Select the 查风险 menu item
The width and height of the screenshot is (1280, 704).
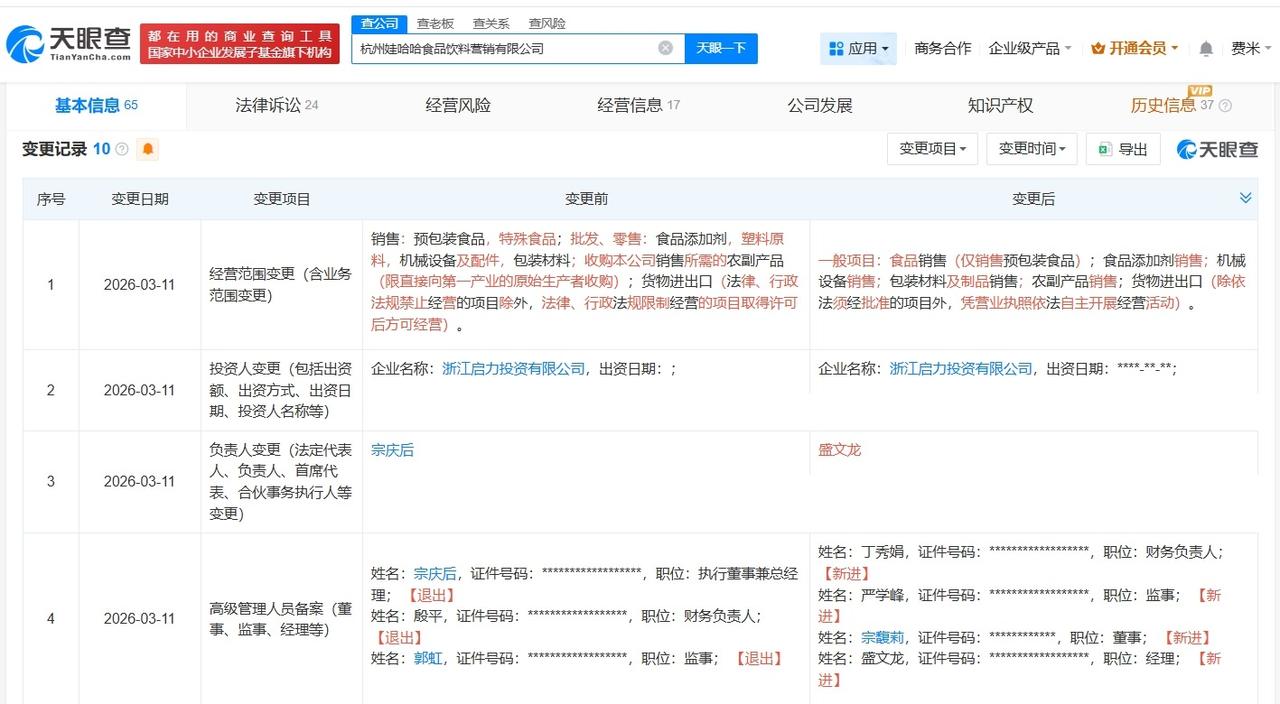(548, 22)
